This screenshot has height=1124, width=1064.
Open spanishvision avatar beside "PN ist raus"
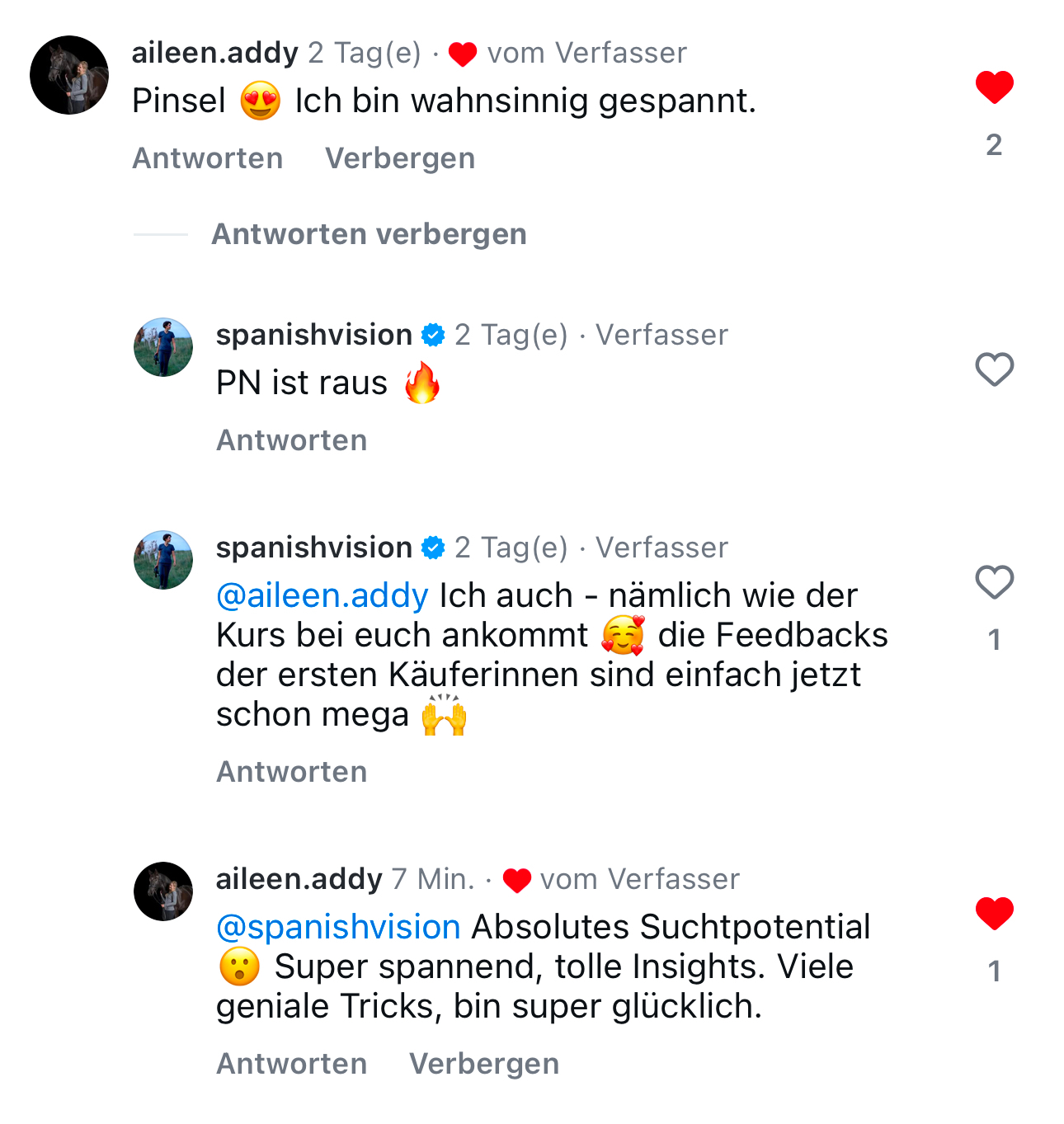pyautogui.click(x=163, y=347)
